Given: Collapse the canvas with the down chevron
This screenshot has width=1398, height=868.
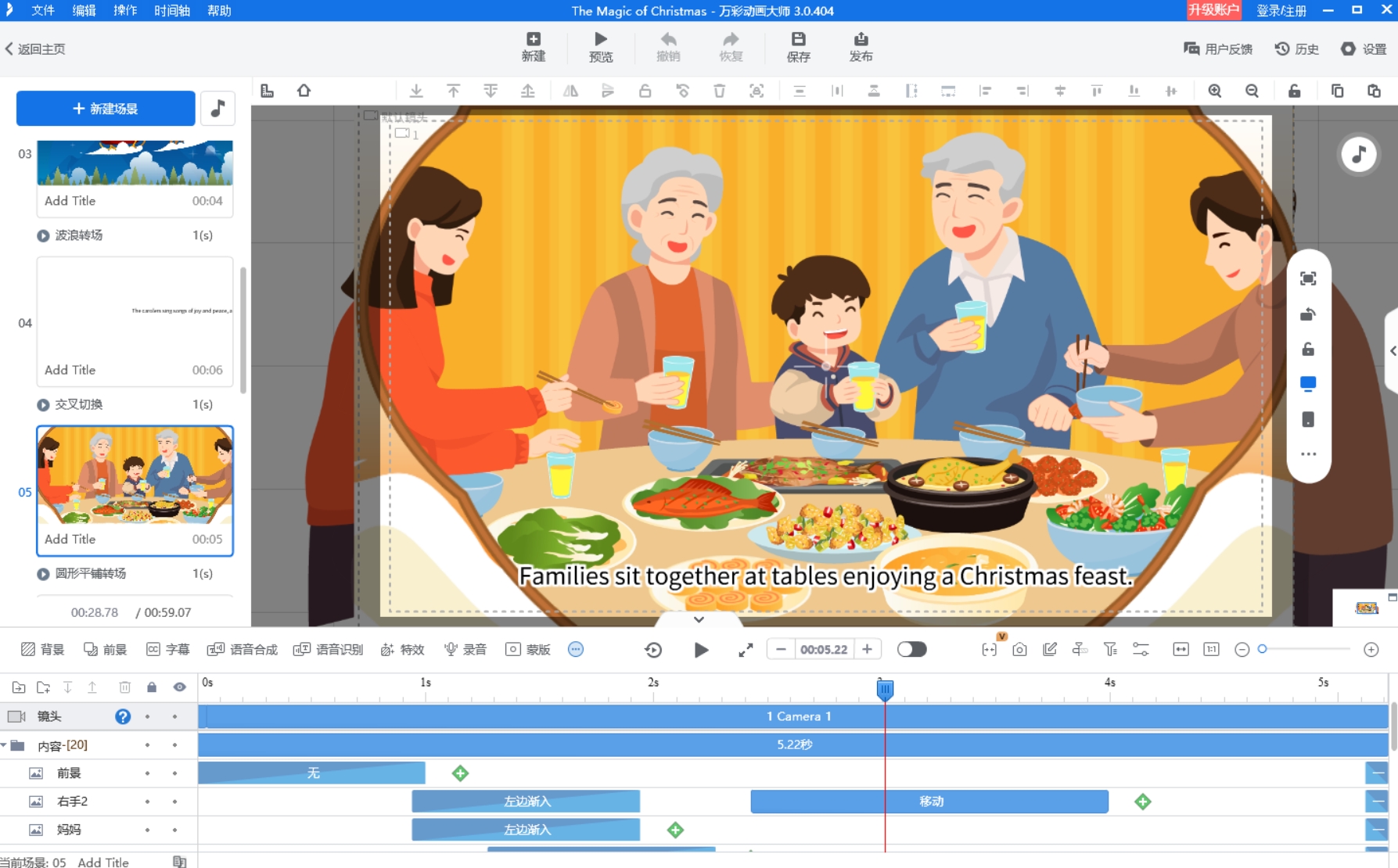Looking at the screenshot, I should (x=699, y=619).
